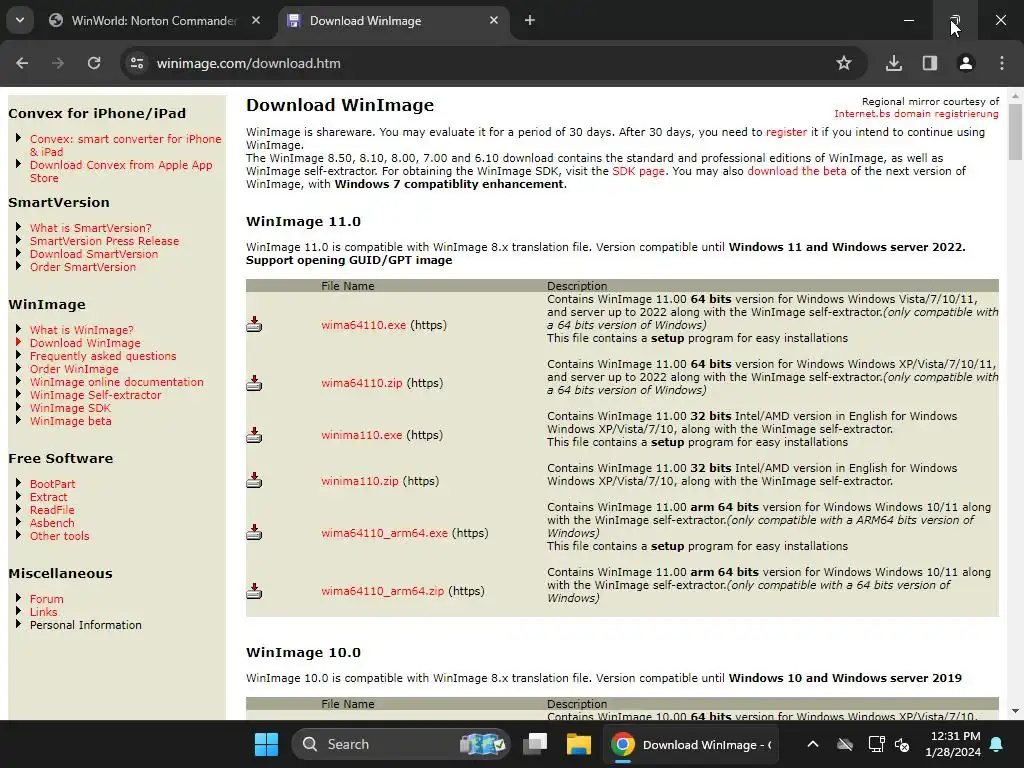Screen dimensions: 1024x768
Task: Open Chrome's three-dot menu
Action: click(1002, 63)
